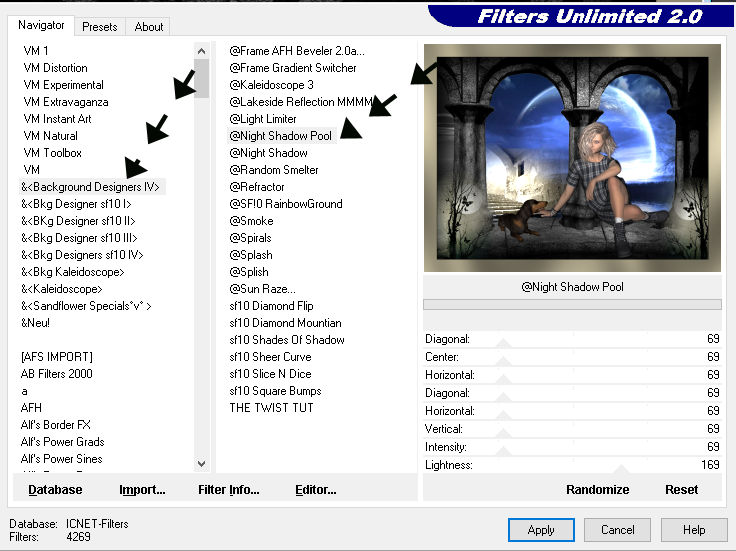Image resolution: width=736 pixels, height=551 pixels.
Task: Choose the @Light Limiter filter
Action: (x=263, y=119)
